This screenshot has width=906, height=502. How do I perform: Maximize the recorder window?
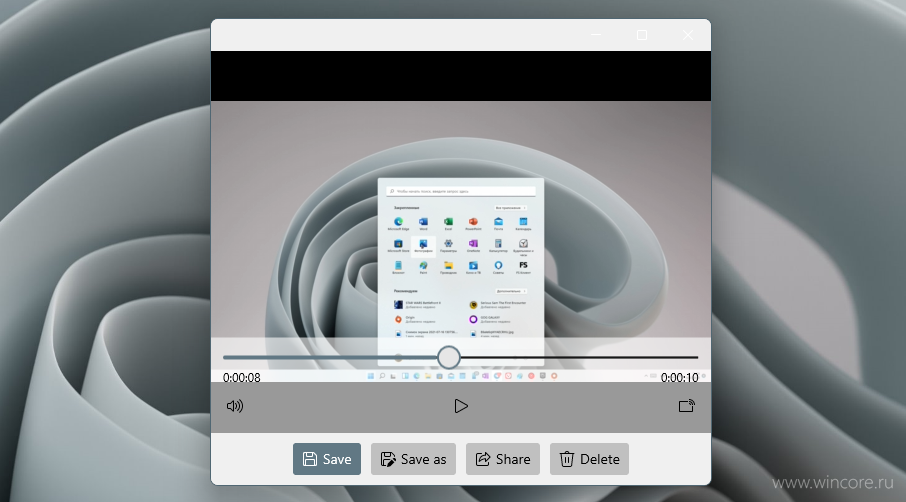click(641, 35)
